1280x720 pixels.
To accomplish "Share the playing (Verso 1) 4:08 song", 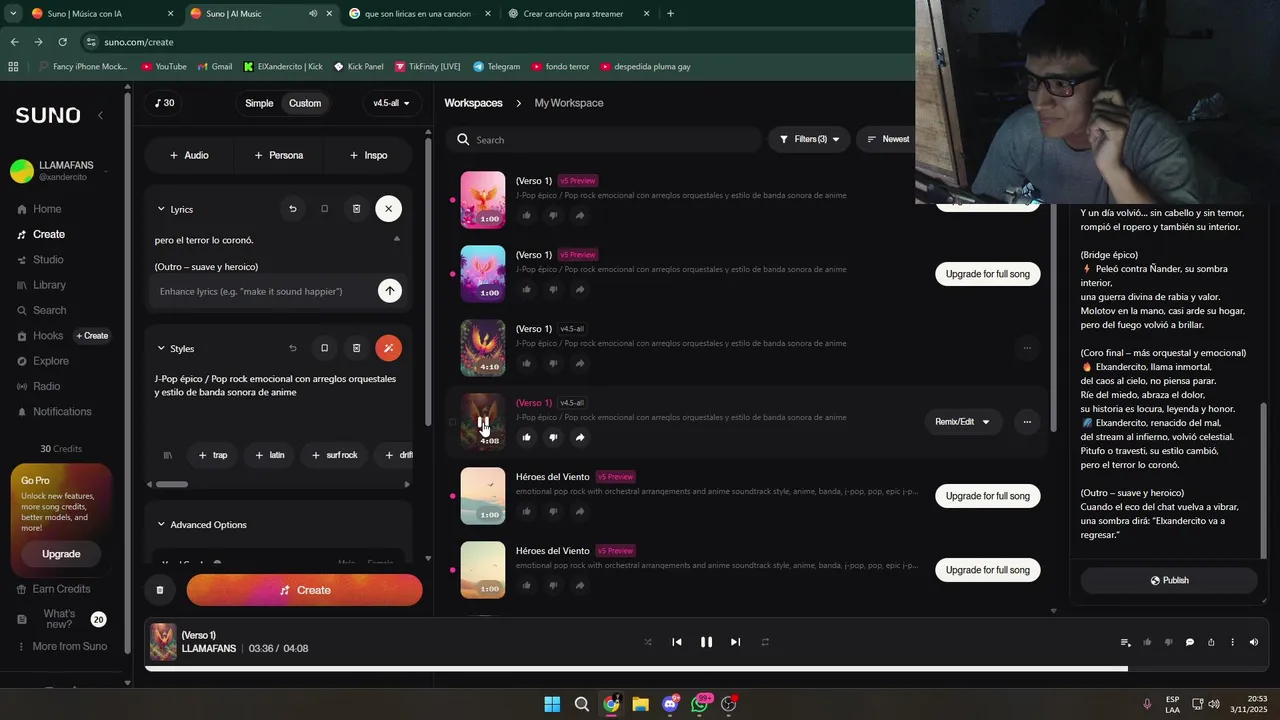I will (x=580, y=437).
